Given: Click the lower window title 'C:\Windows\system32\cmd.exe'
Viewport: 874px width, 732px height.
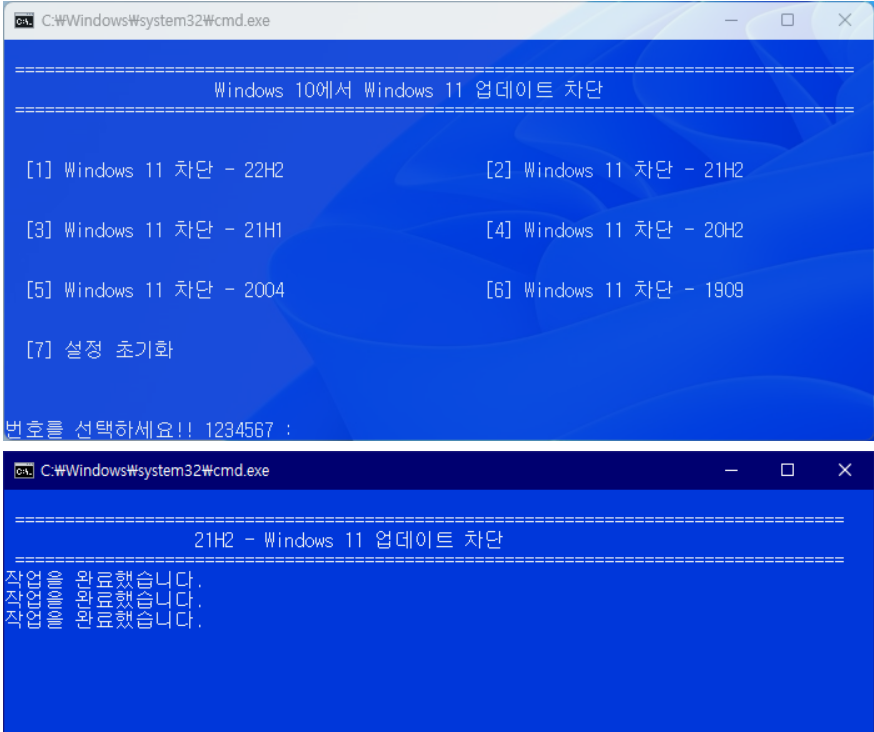Looking at the screenshot, I should pyautogui.click(x=155, y=471).
